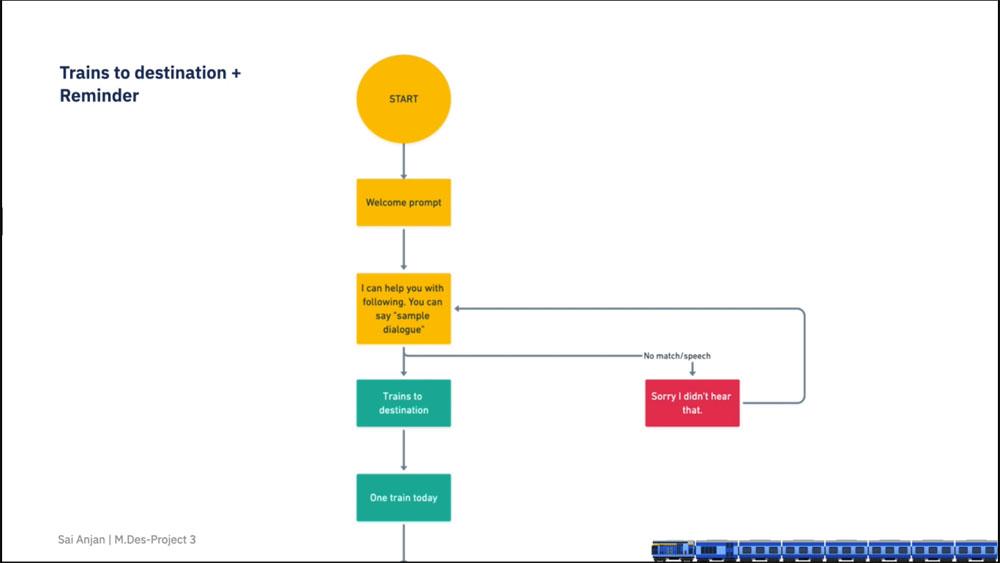1000x563 pixels.
Task: Click the last train coach at the right edge
Action: click(976, 549)
